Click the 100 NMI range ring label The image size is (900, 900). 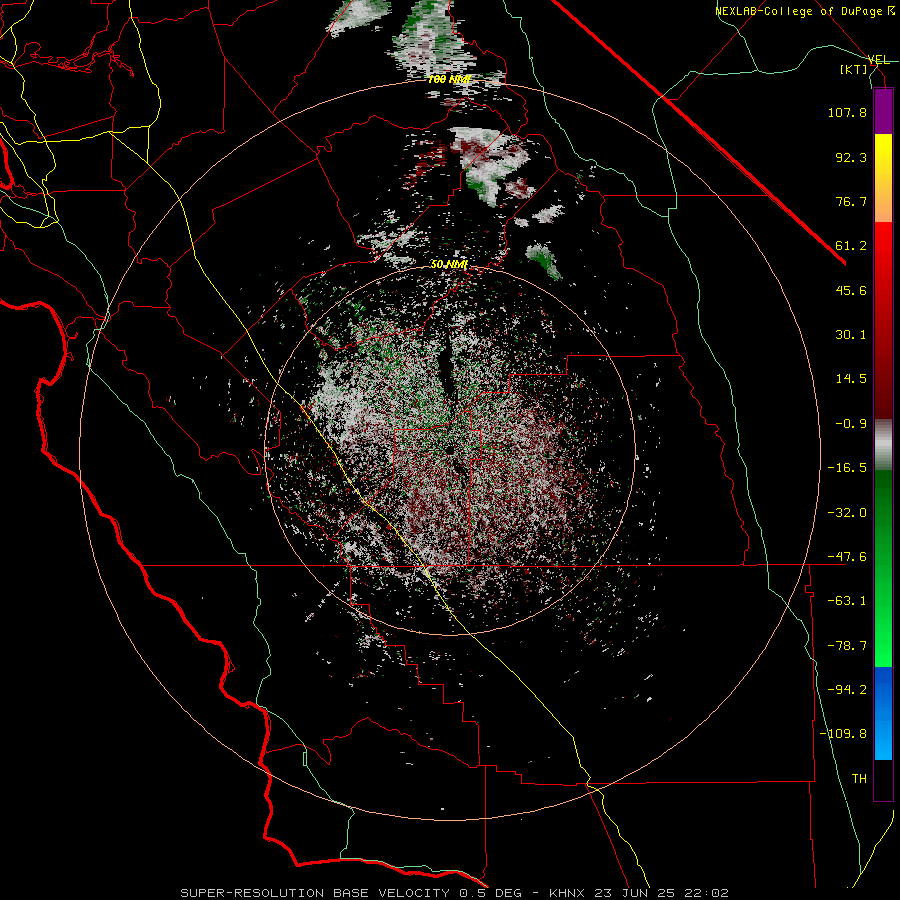pos(449,79)
